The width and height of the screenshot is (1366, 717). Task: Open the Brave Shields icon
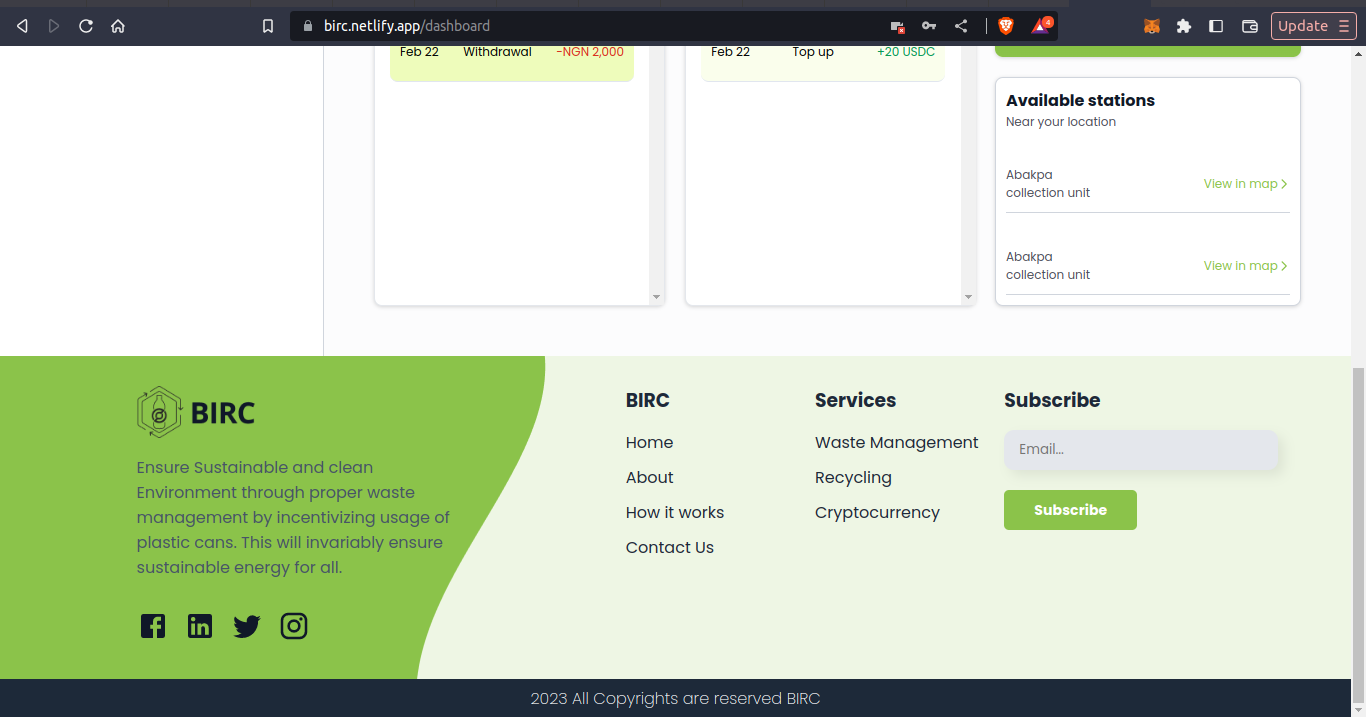click(x=1005, y=25)
